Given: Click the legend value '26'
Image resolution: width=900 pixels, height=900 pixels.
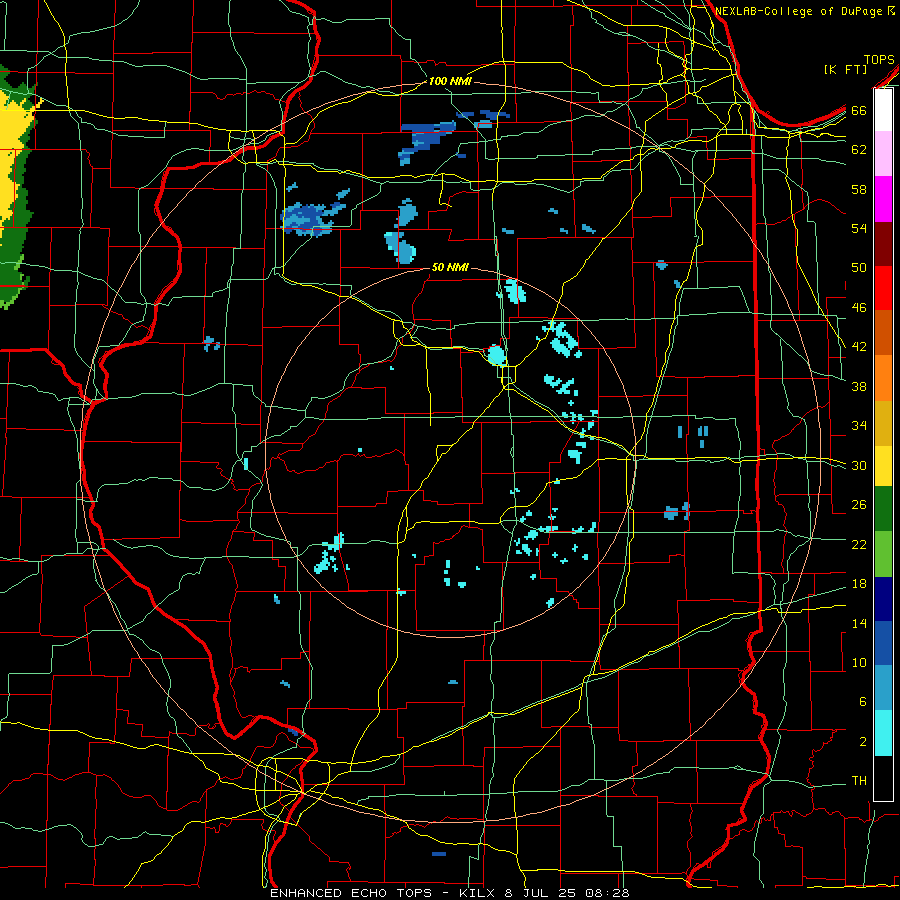Looking at the screenshot, I should tap(859, 505).
